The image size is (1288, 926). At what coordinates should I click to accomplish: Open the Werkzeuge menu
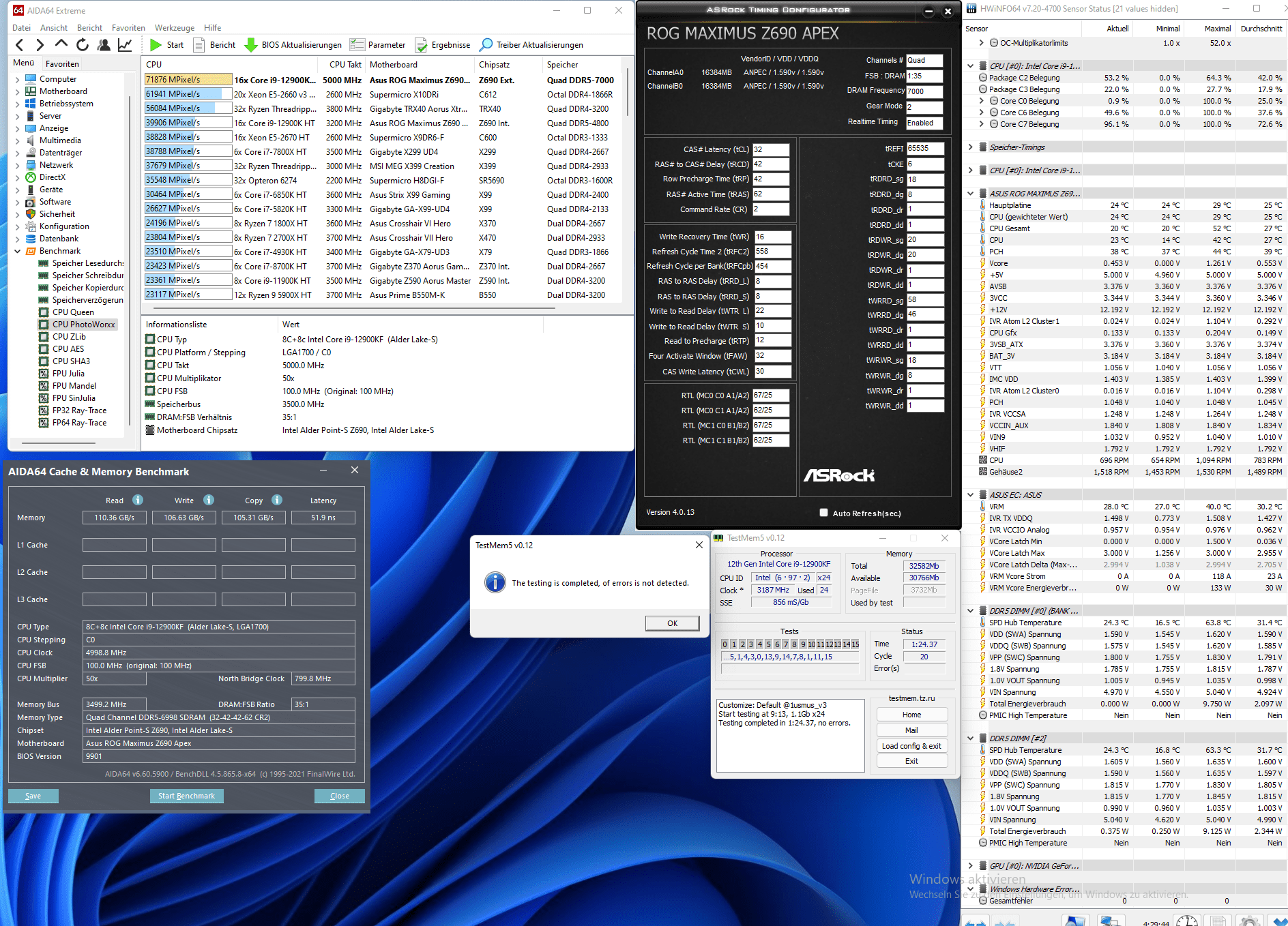pos(174,28)
